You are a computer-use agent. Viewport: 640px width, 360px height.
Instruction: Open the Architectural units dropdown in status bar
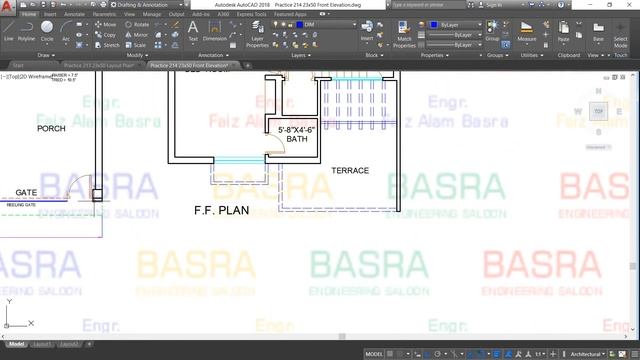[587, 354]
